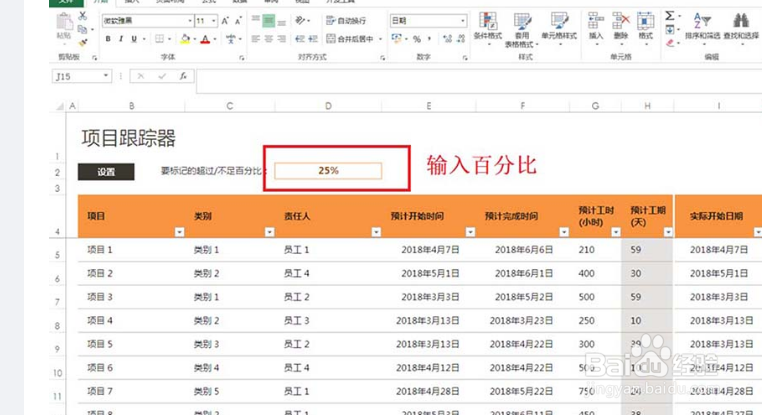762x415 pixels.
Task: Open the borders icon in font group
Action: (159, 39)
